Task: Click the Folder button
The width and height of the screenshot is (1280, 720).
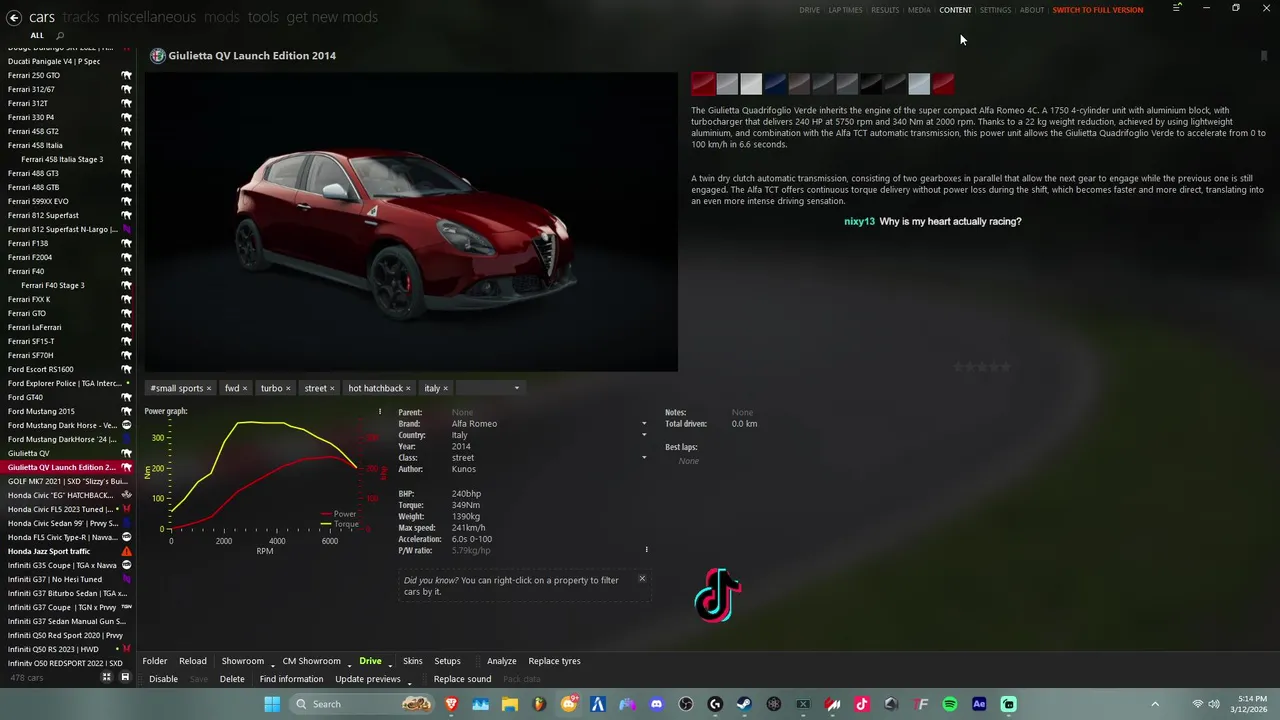Action: 155,661
